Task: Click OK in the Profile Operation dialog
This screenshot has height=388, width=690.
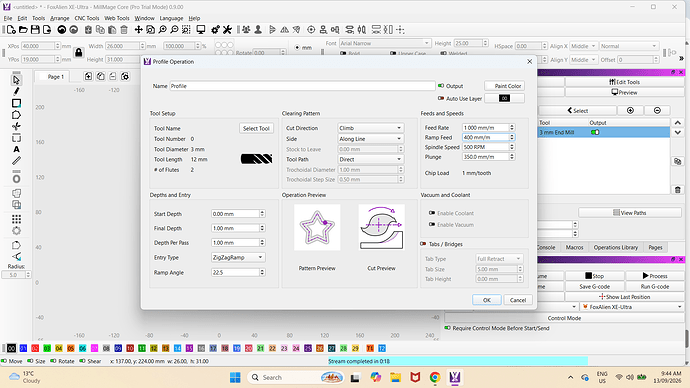Action: [487, 300]
